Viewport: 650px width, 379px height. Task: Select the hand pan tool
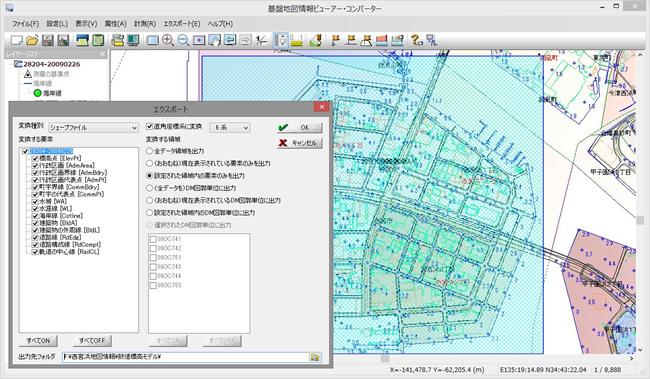point(214,40)
